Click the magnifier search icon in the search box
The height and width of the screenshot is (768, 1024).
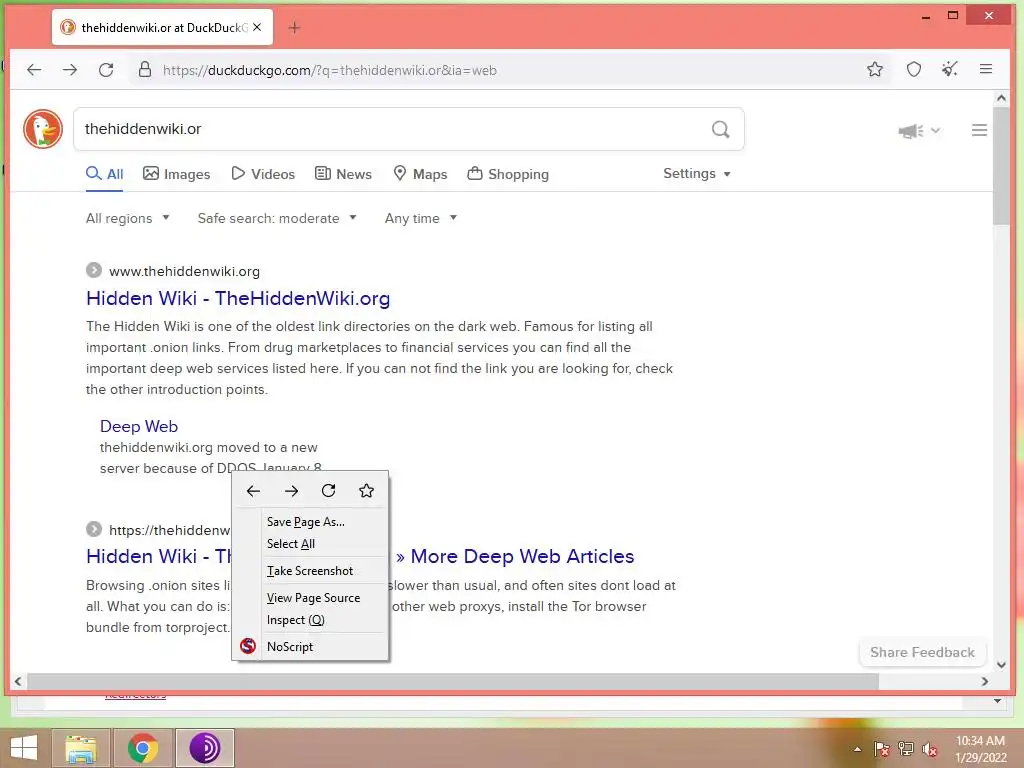(720, 129)
